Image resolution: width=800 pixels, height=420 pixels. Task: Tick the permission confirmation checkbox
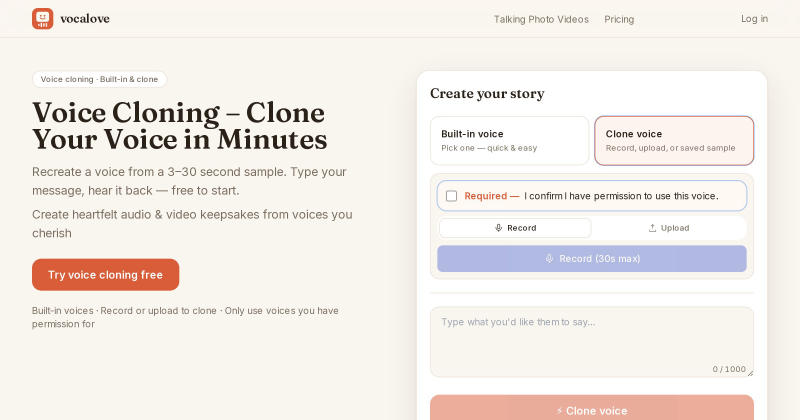(452, 196)
